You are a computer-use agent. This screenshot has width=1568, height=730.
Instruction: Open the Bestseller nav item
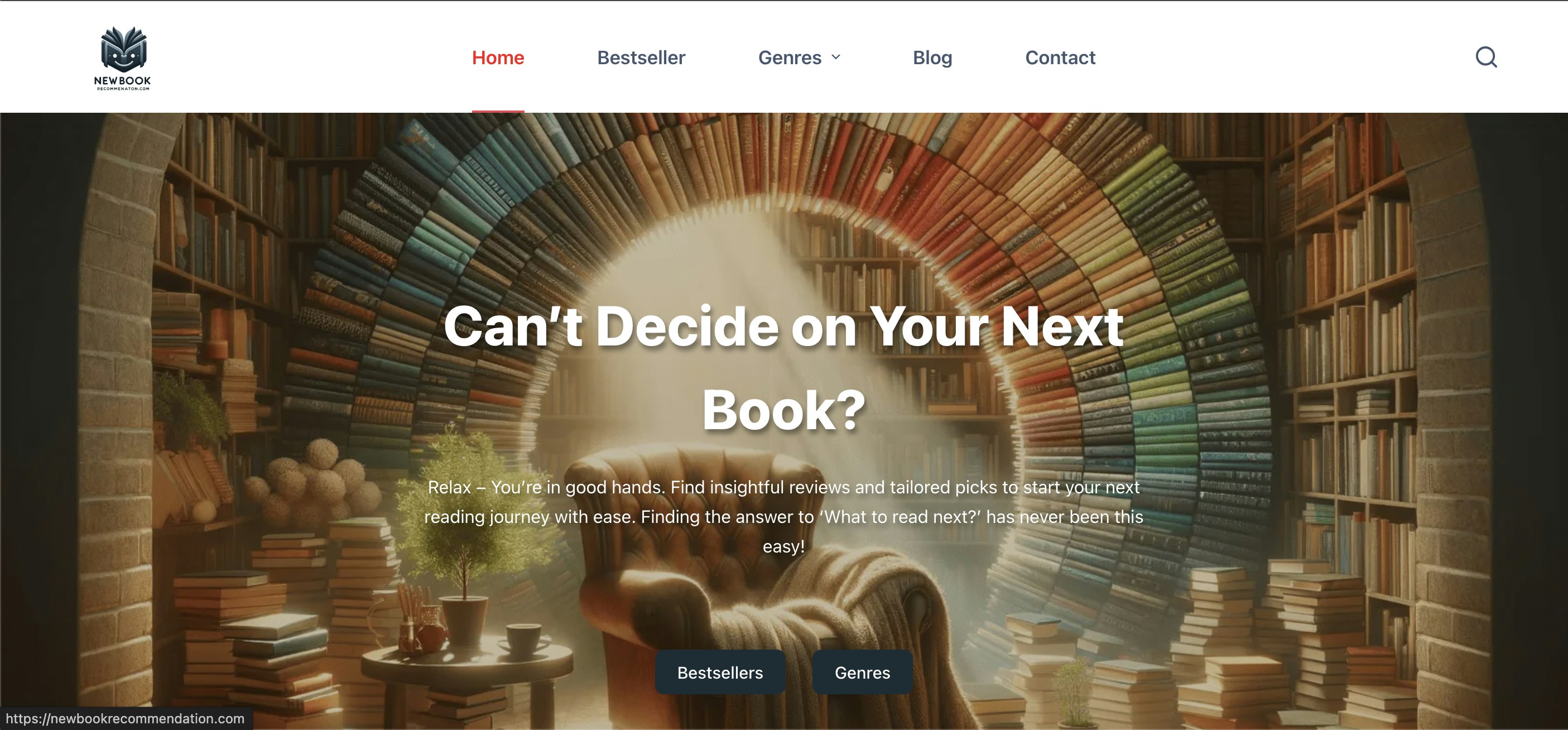641,57
